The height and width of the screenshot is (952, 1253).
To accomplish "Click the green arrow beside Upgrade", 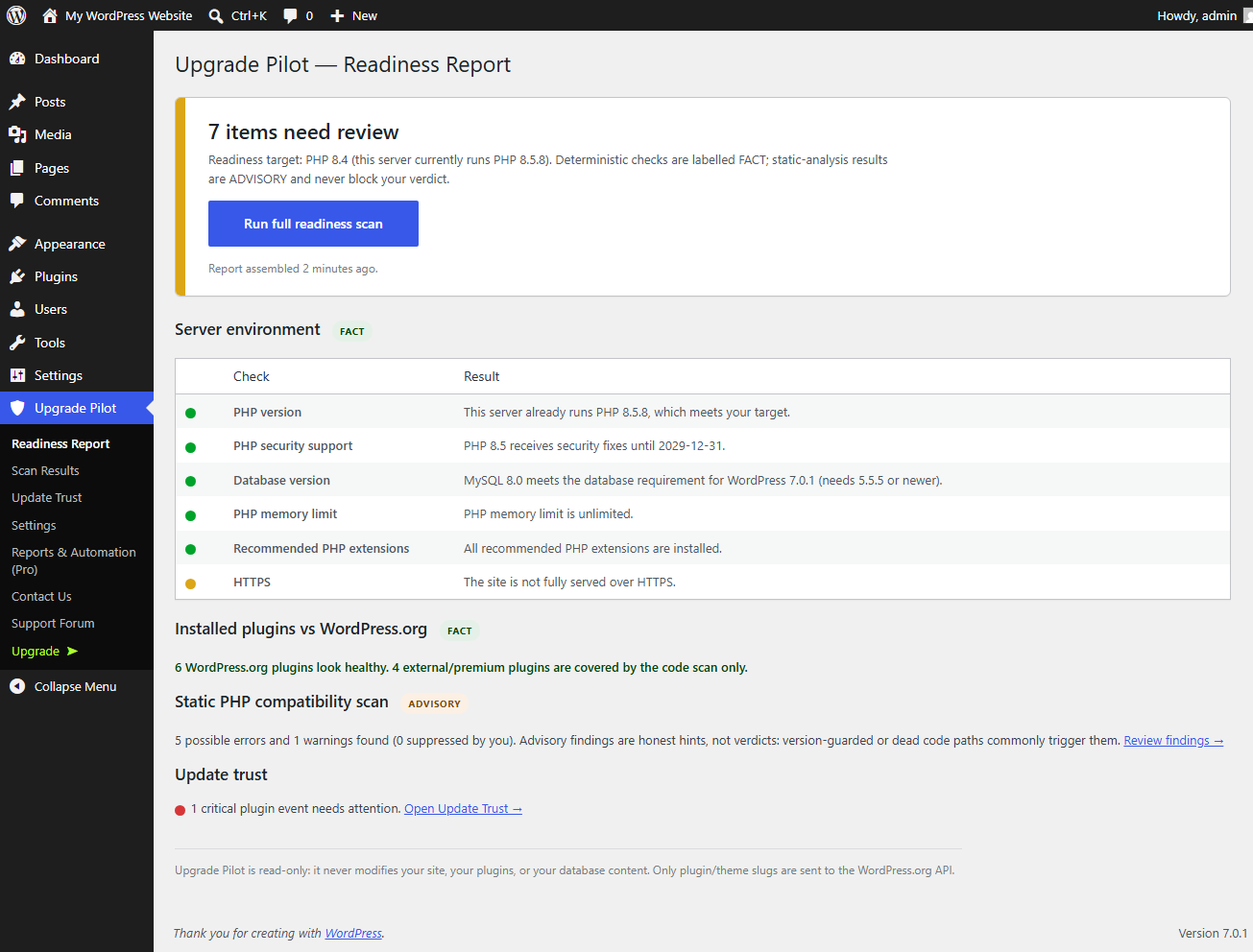I will click(72, 651).
